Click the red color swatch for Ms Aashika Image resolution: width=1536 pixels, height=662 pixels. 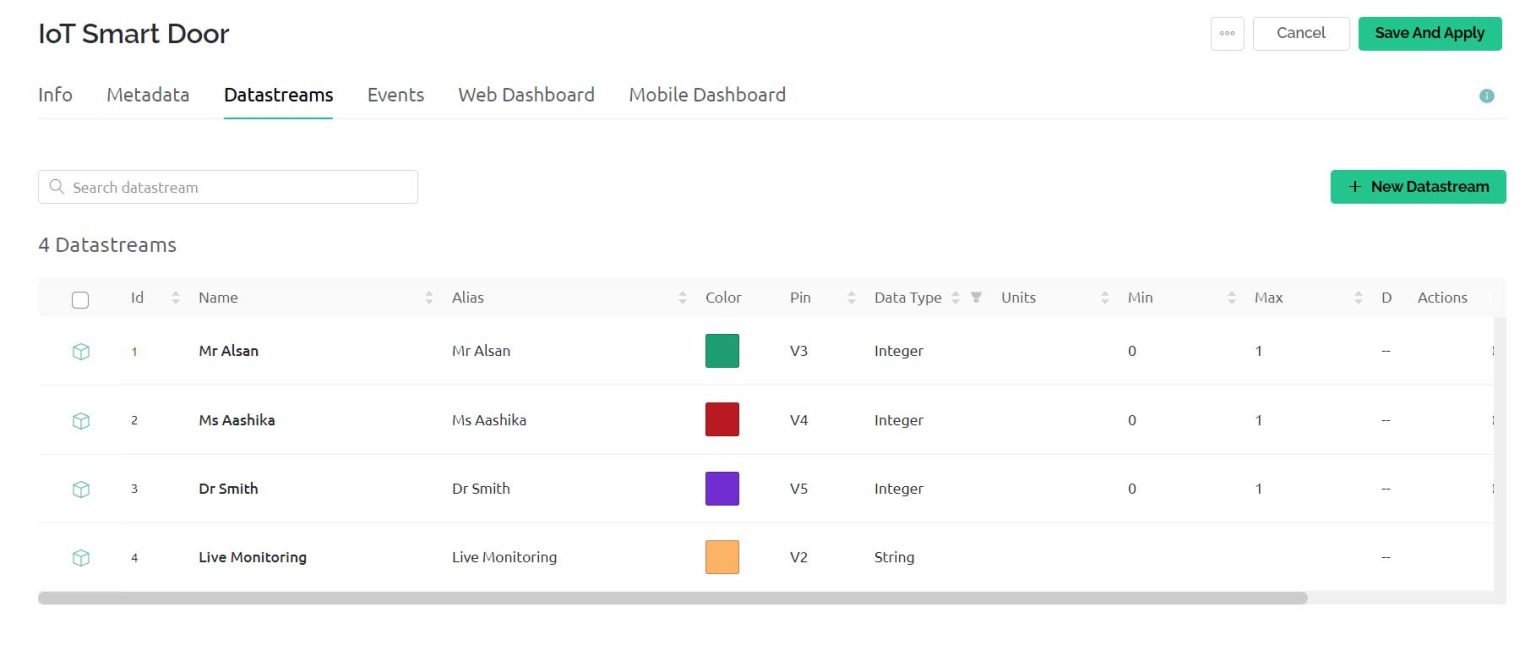[x=722, y=420]
